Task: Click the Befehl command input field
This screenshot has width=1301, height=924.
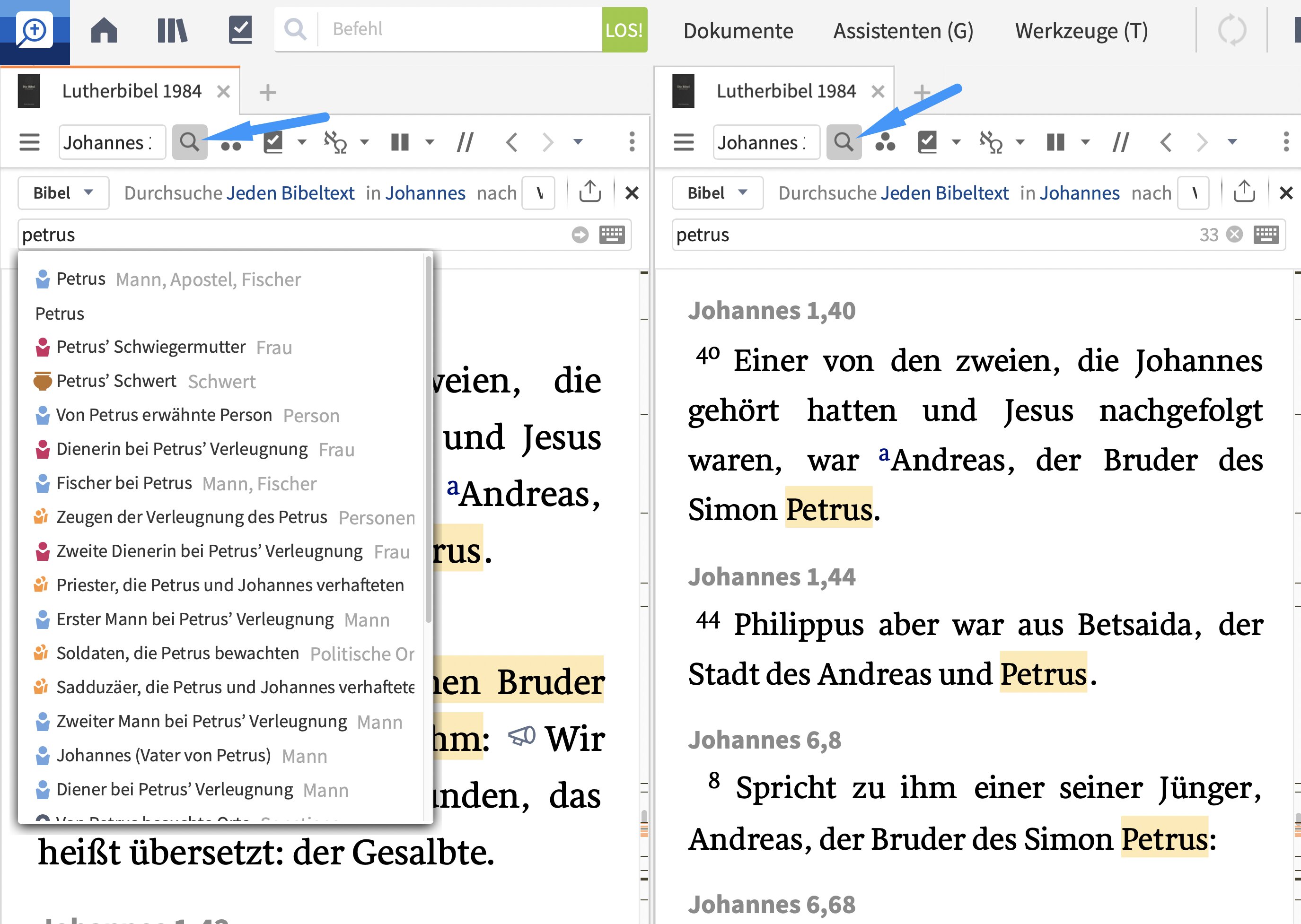Action: tap(461, 29)
